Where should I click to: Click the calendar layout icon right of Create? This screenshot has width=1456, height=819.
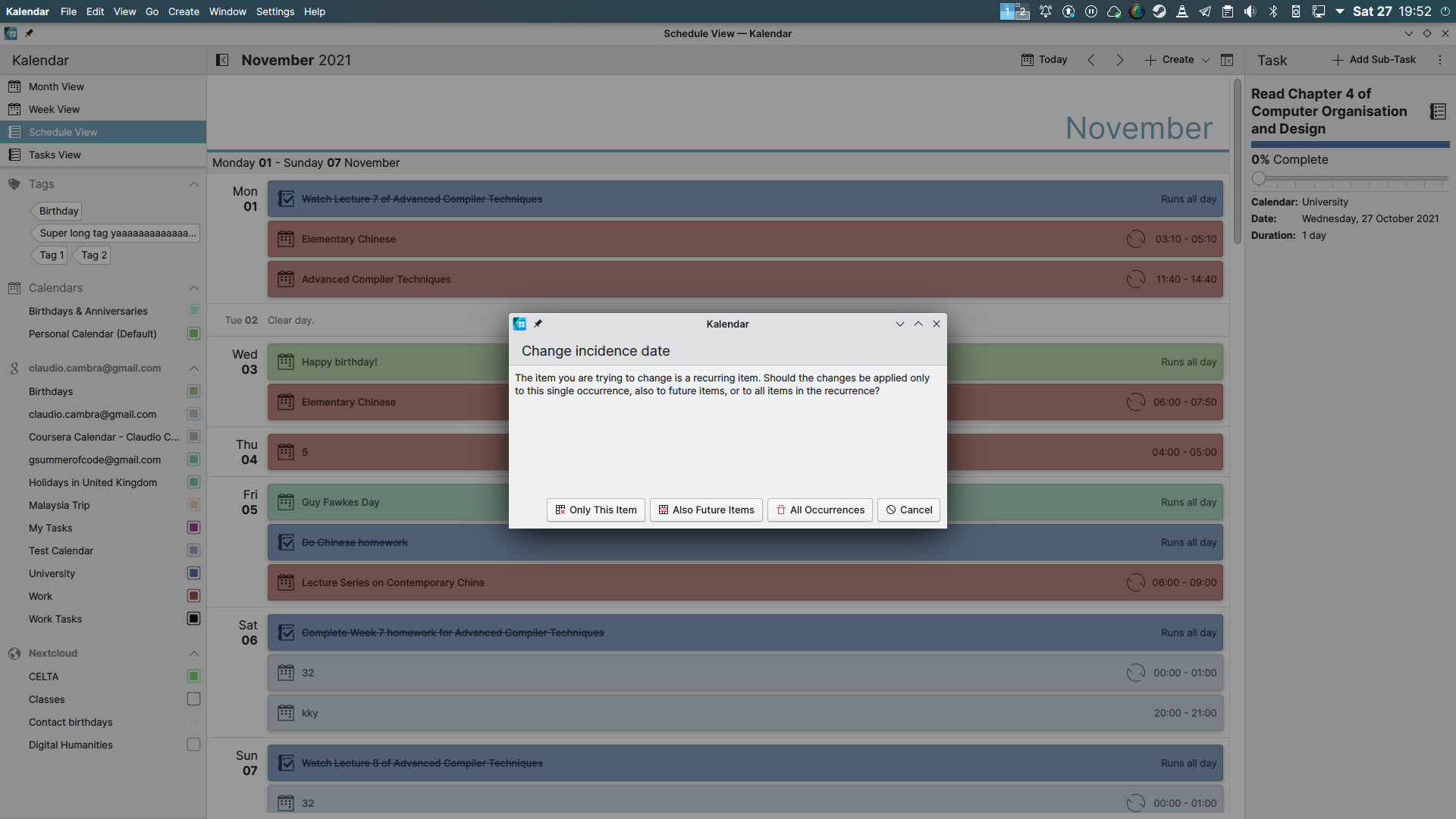[1227, 60]
